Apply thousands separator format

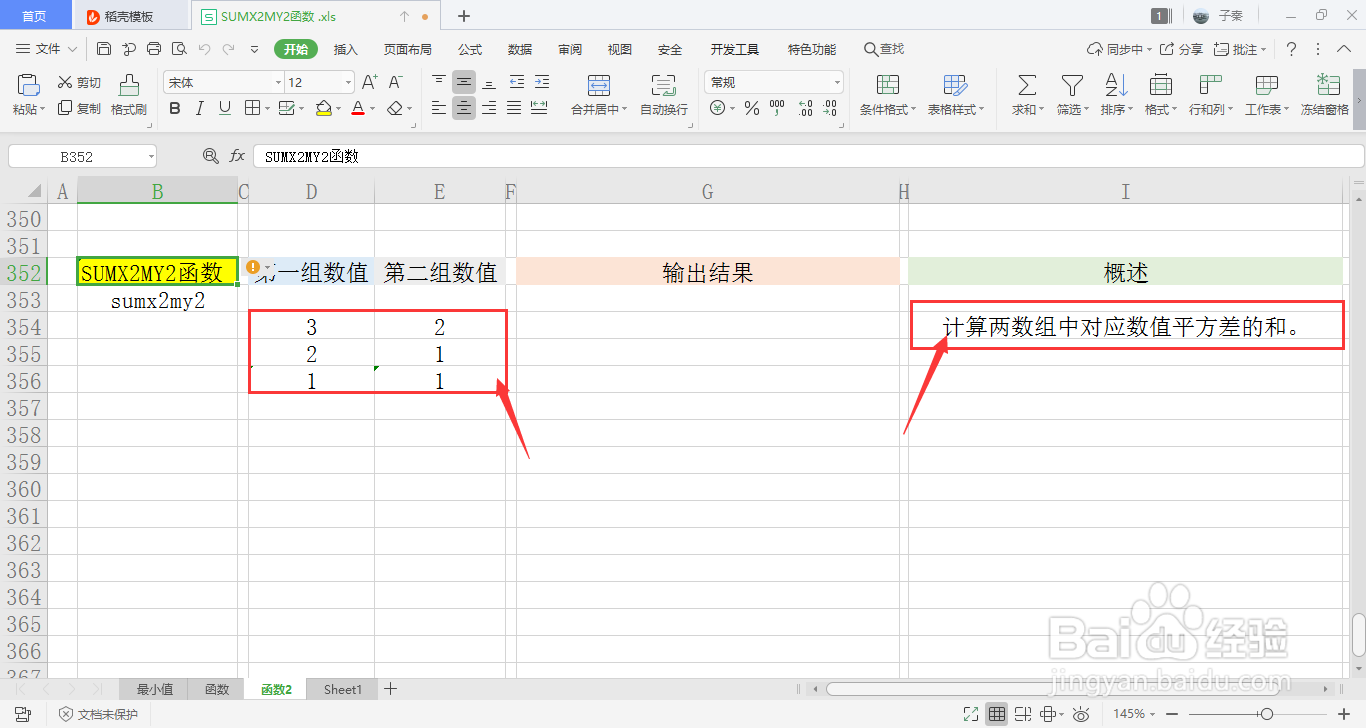tap(777, 108)
